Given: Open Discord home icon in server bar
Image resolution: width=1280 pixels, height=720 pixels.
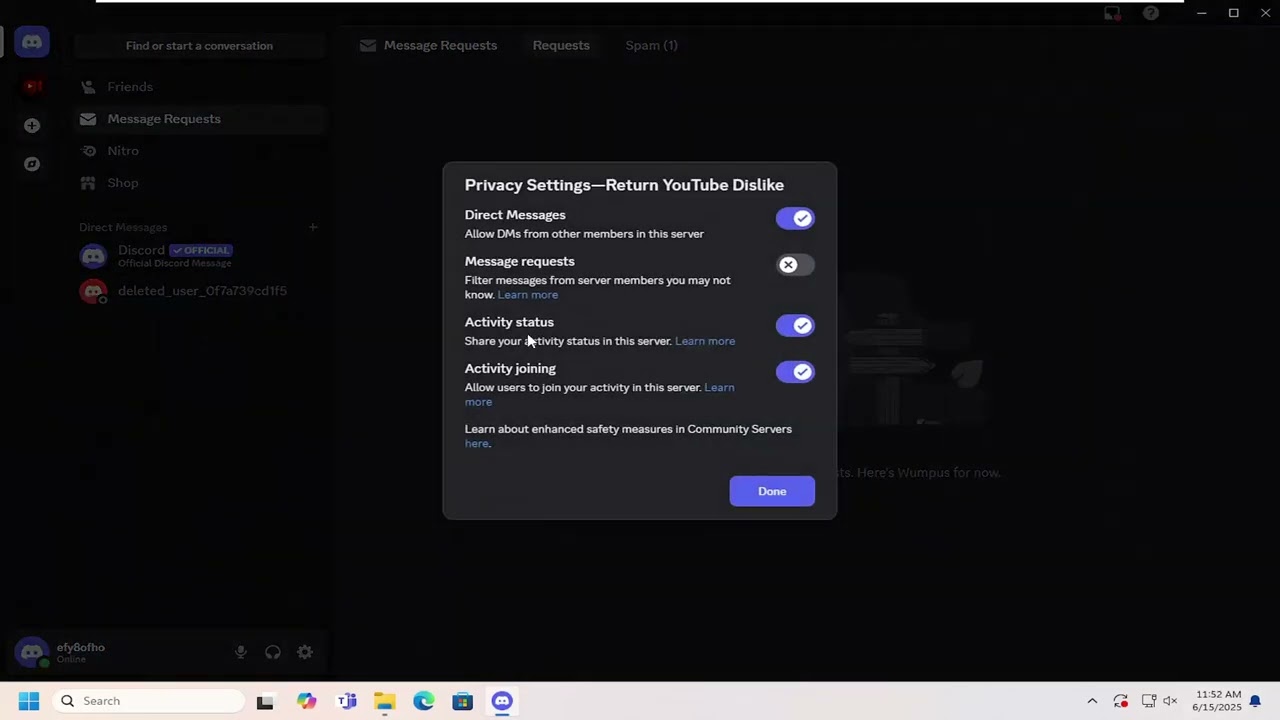Looking at the screenshot, I should [x=32, y=42].
